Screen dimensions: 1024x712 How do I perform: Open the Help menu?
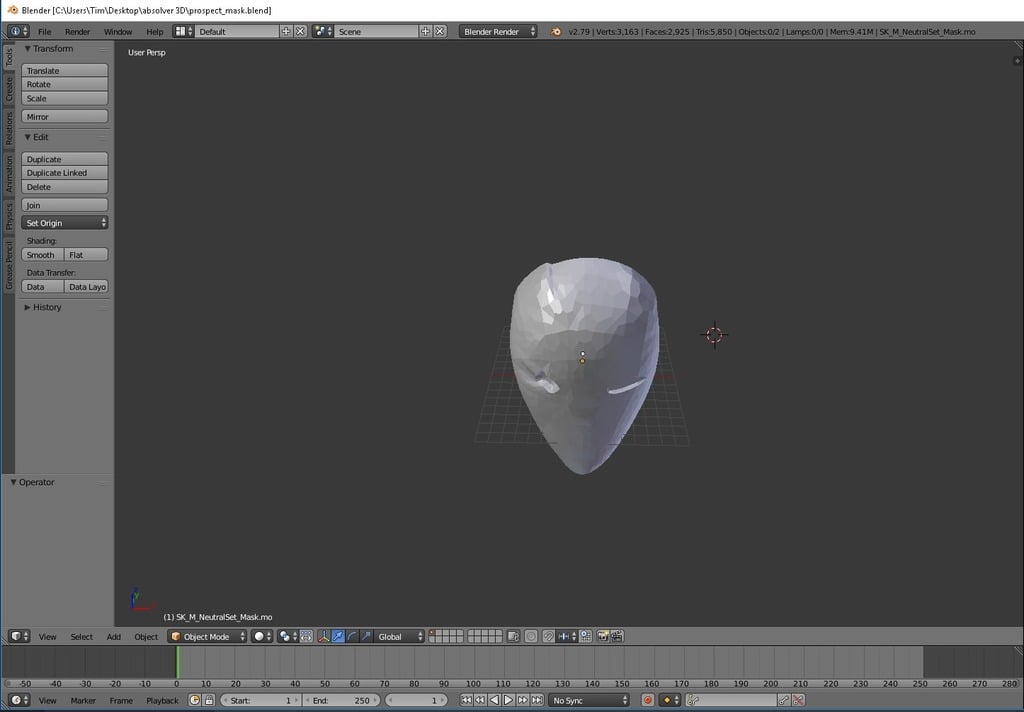click(x=155, y=31)
